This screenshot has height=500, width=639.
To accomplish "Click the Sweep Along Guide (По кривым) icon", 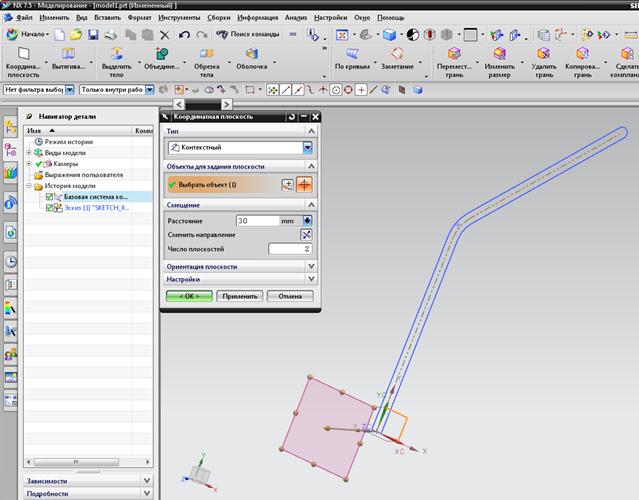I will click(352, 54).
